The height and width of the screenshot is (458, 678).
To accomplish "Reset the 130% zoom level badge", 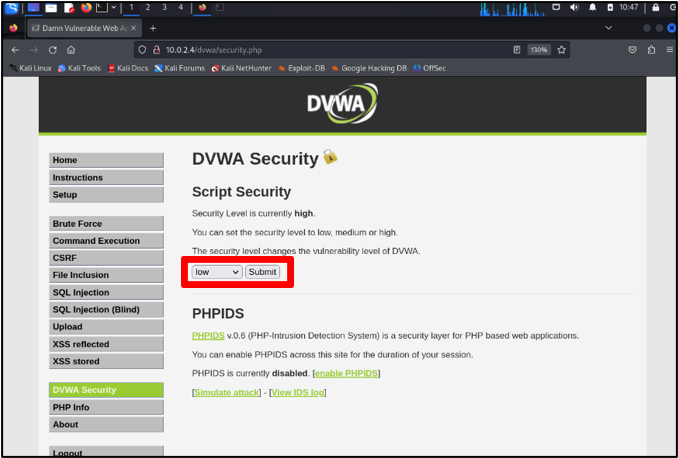I will coord(539,50).
